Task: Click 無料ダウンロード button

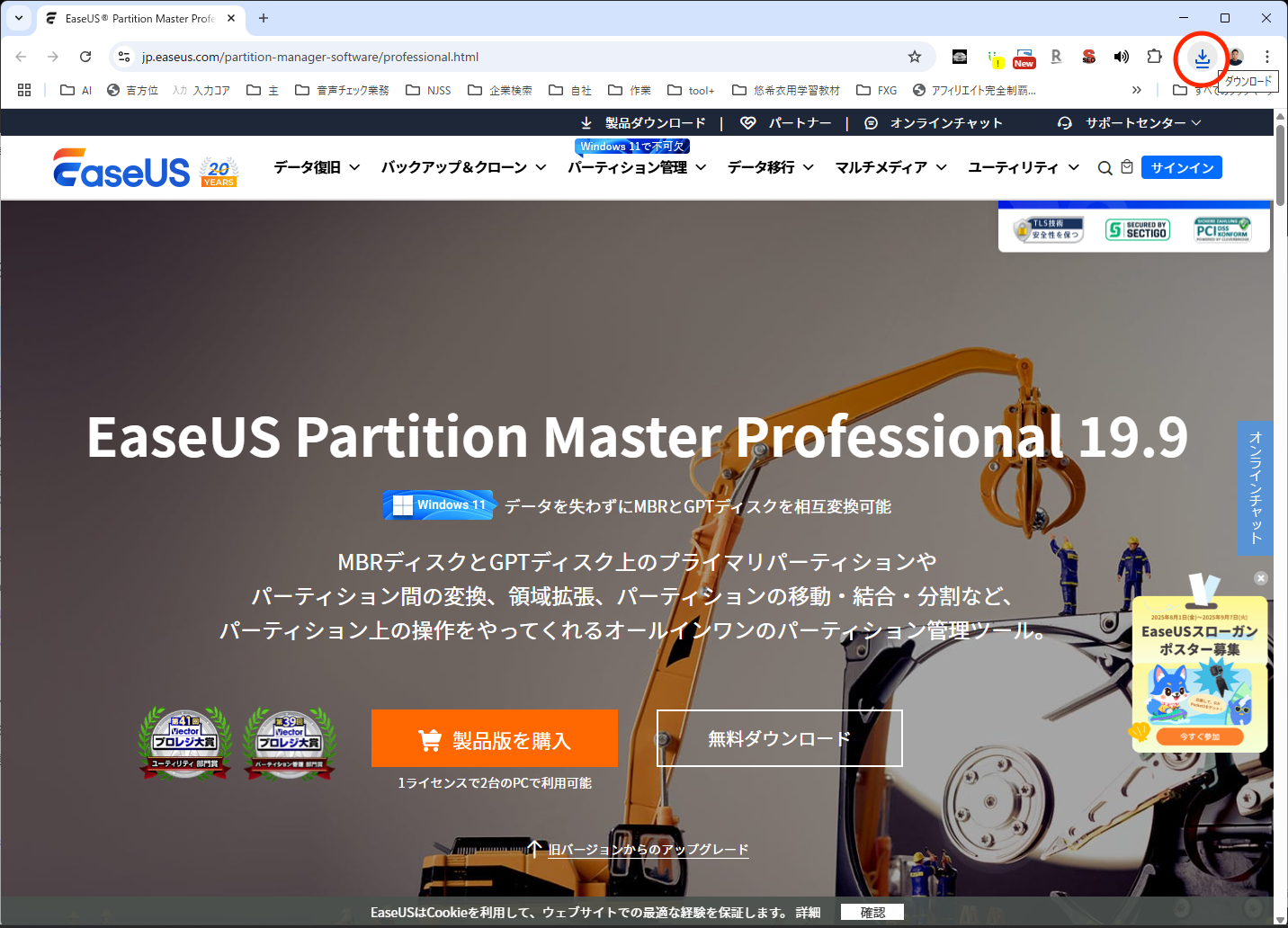Action: click(779, 738)
